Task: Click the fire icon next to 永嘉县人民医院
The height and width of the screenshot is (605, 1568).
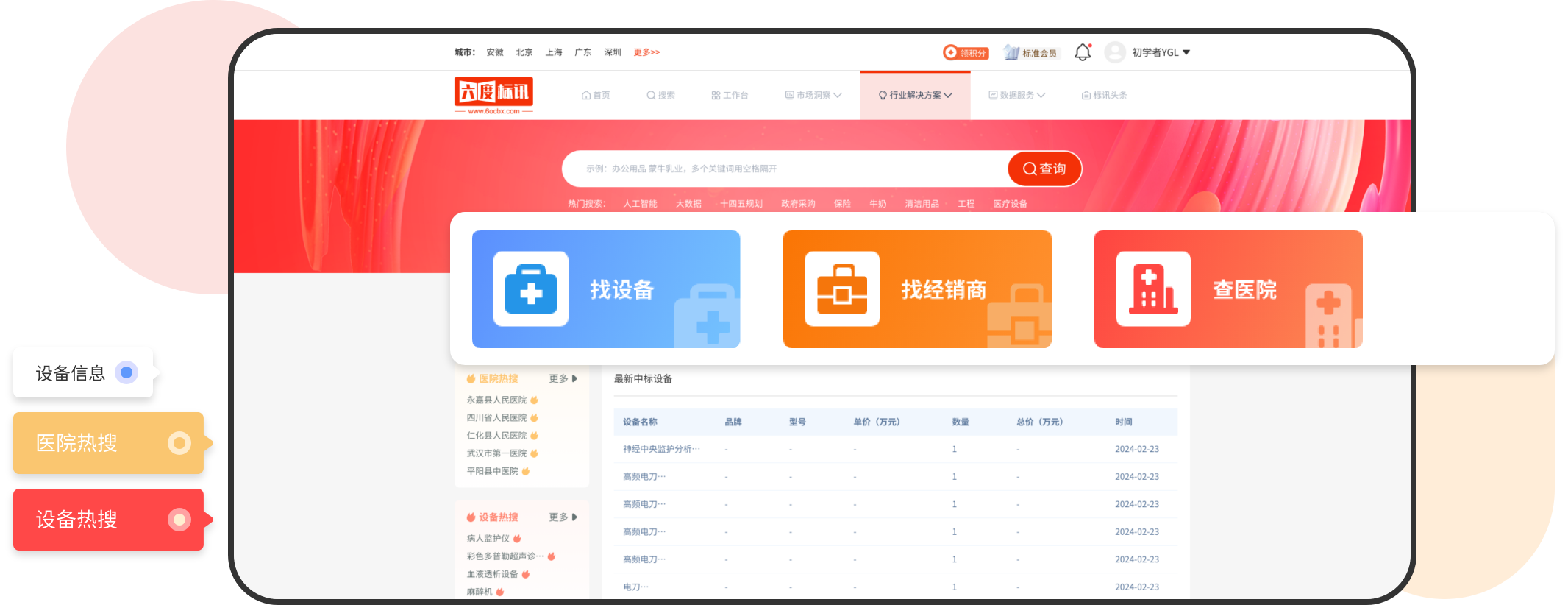Action: pos(535,400)
